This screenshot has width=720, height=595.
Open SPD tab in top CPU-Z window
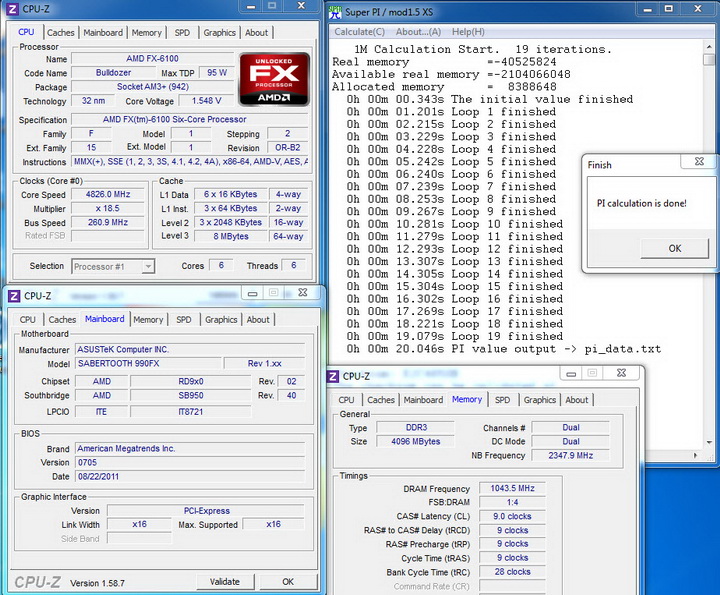(x=182, y=33)
